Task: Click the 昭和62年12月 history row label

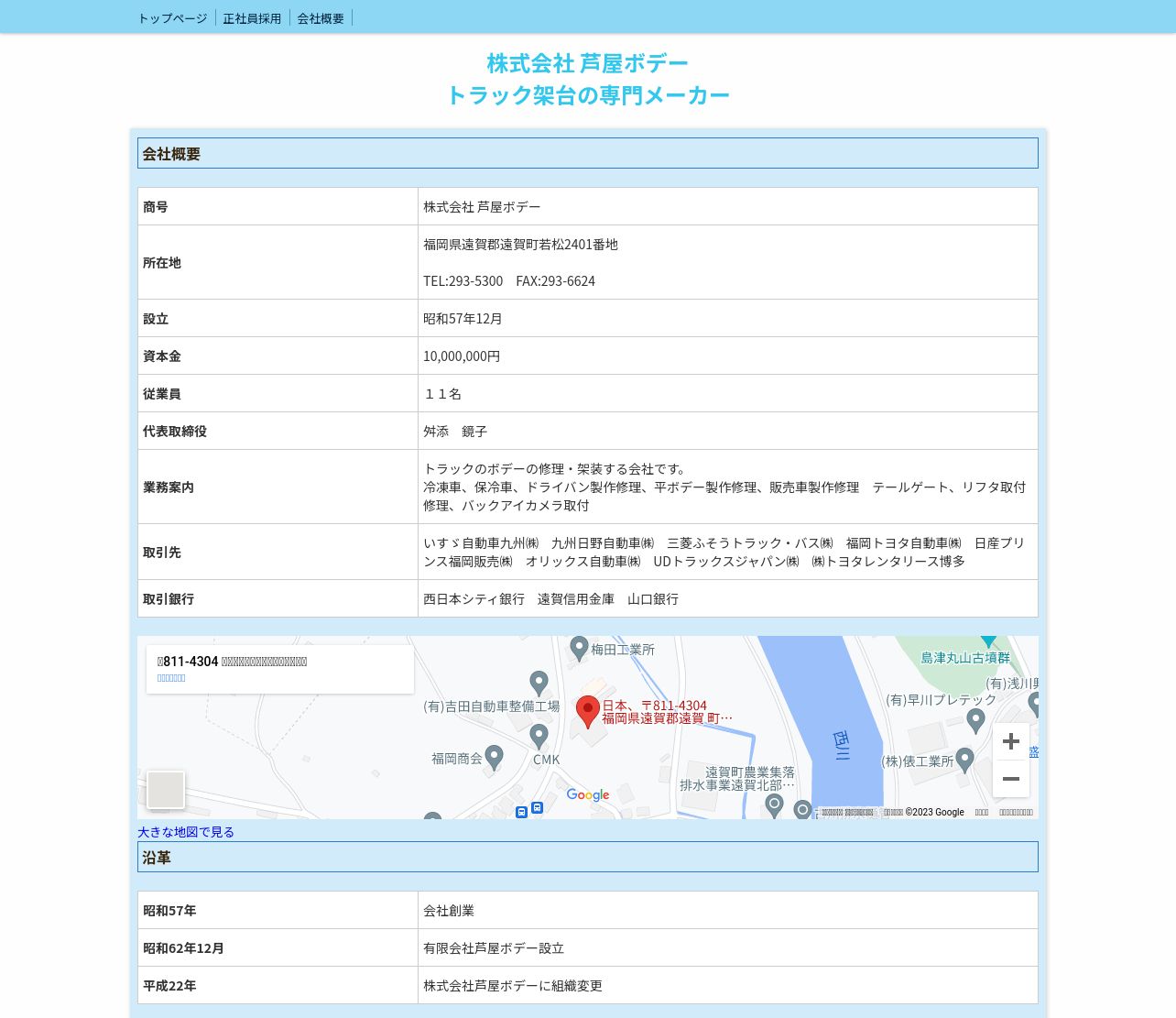Action: [183, 948]
